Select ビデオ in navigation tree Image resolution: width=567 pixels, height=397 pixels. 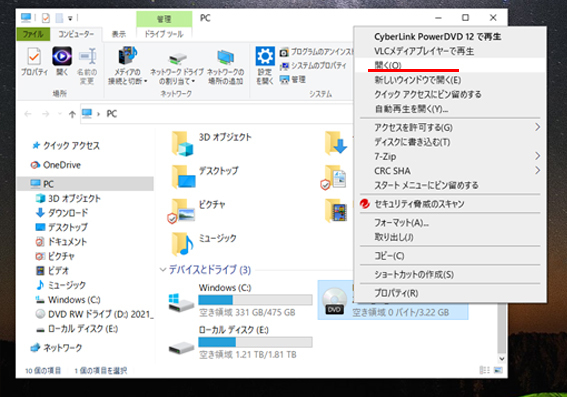pos(52,271)
